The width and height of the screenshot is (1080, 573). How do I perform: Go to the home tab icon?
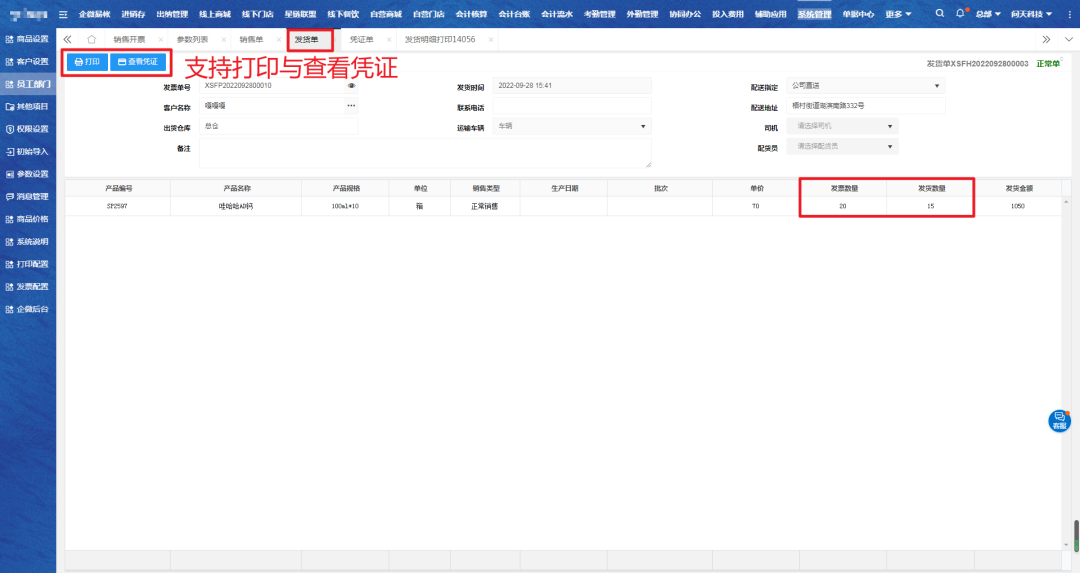point(91,39)
